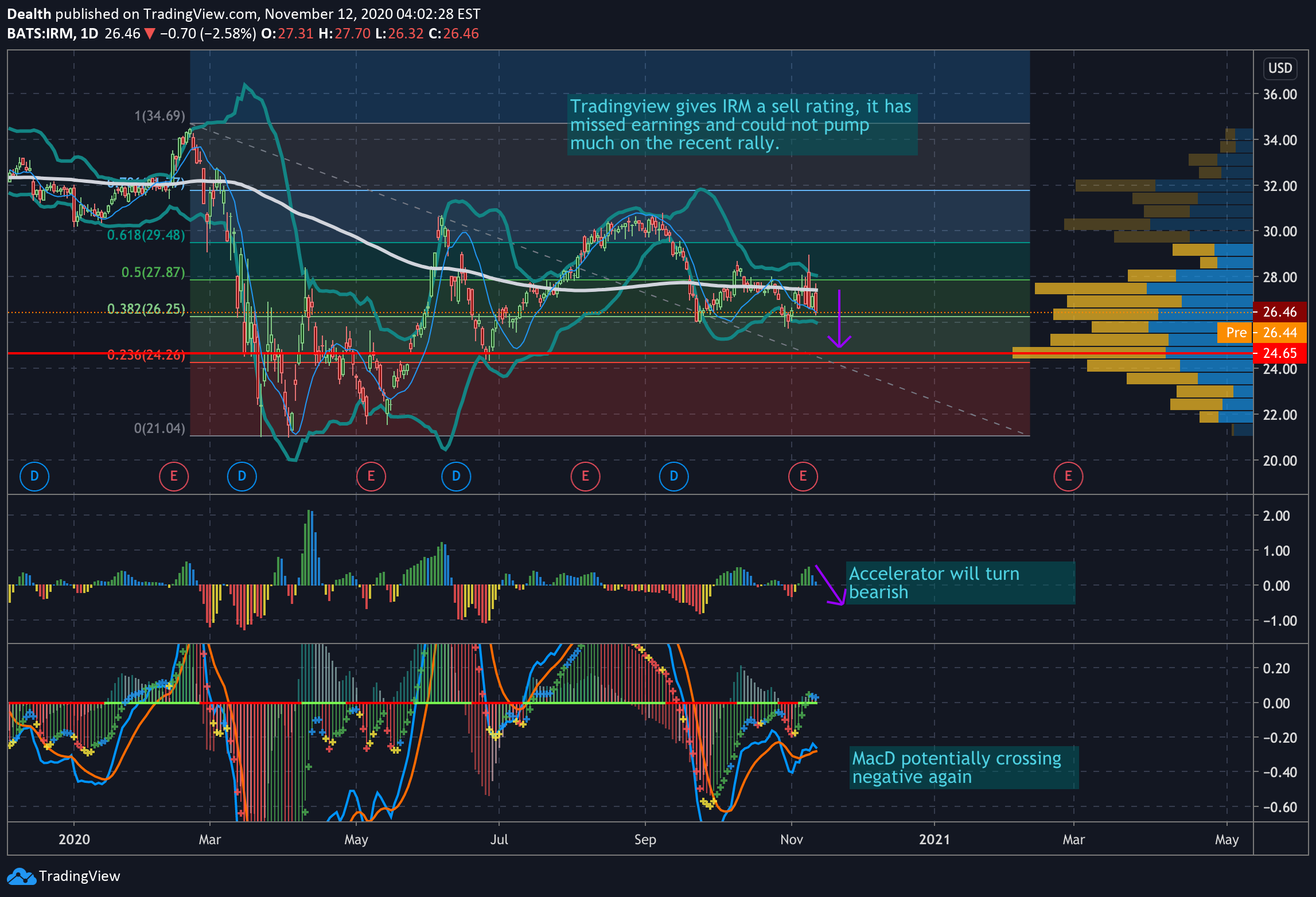Click the future earnings marker before March 2021

pyautogui.click(x=1068, y=476)
